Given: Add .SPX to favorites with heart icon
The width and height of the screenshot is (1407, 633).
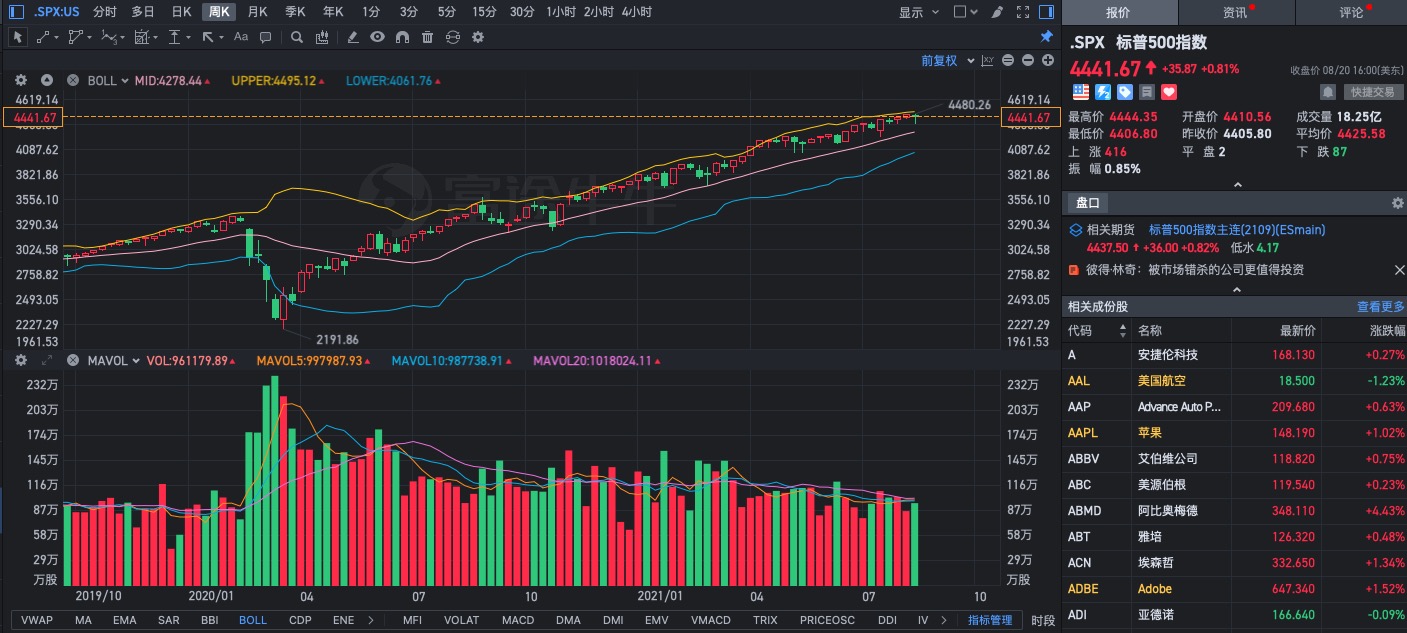Looking at the screenshot, I should (1169, 92).
